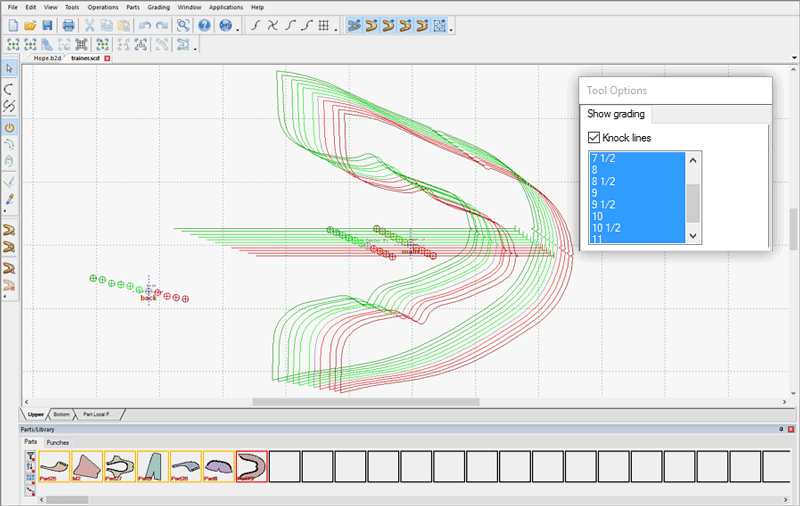Select the purple part thumbnail
The image size is (800, 506).
(219, 466)
